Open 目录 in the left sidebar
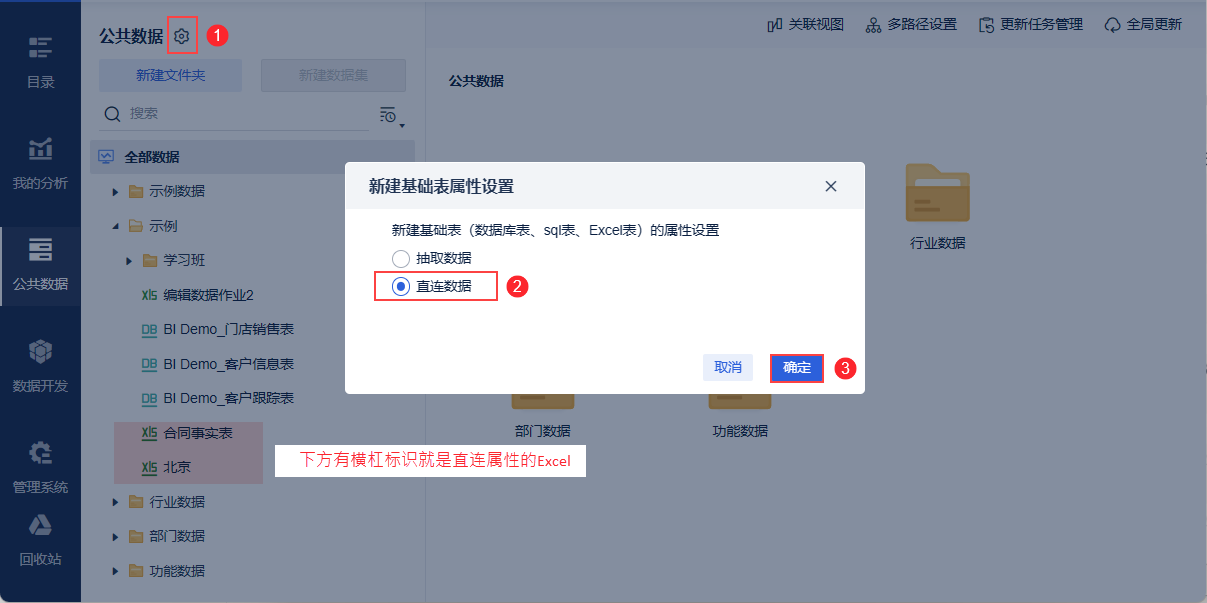 (40, 62)
